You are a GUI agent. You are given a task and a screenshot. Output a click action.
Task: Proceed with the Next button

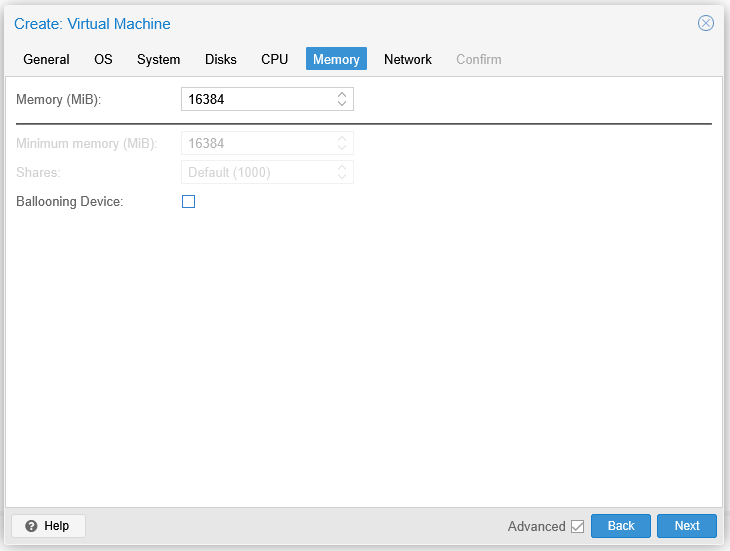tap(686, 526)
